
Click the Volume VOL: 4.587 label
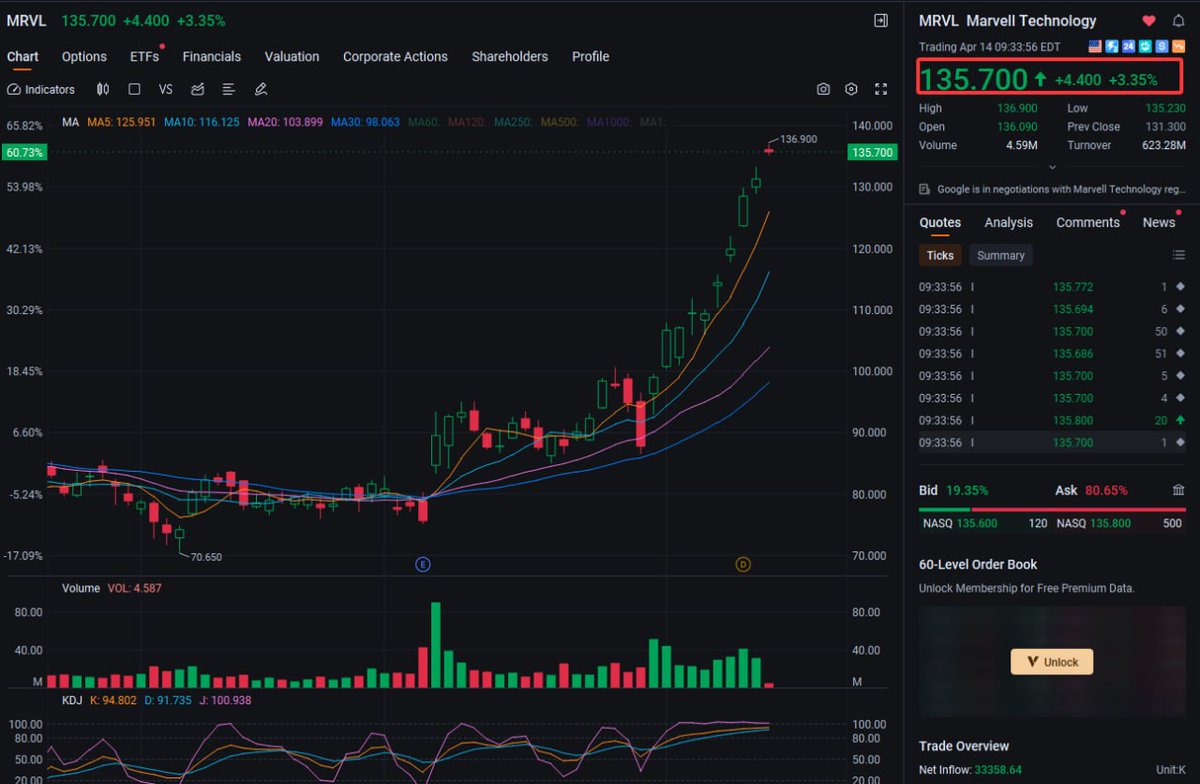[111, 588]
